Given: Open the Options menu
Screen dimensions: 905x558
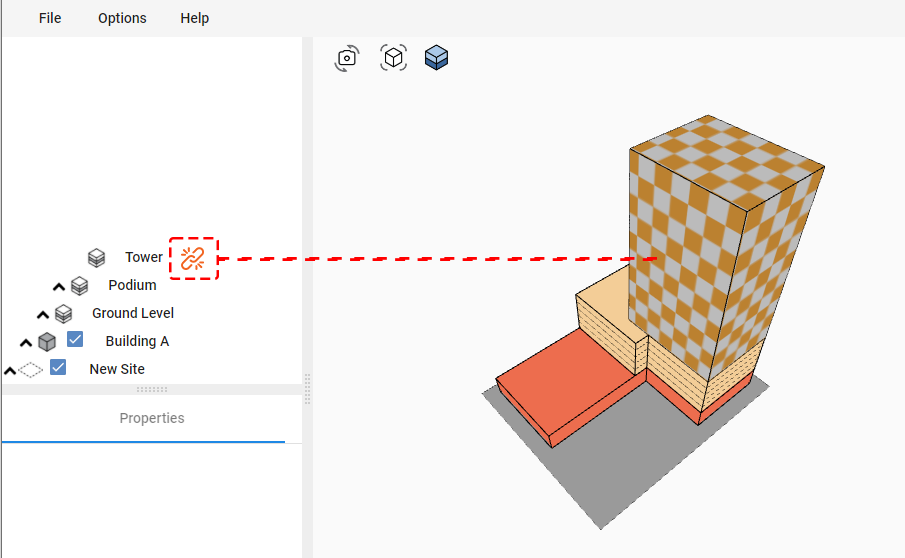Looking at the screenshot, I should 122,18.
